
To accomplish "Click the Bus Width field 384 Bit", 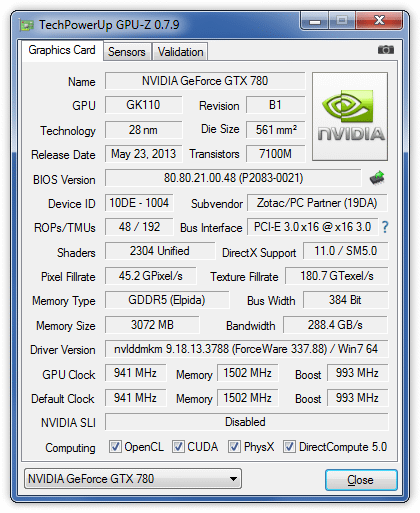I will click(x=346, y=300).
